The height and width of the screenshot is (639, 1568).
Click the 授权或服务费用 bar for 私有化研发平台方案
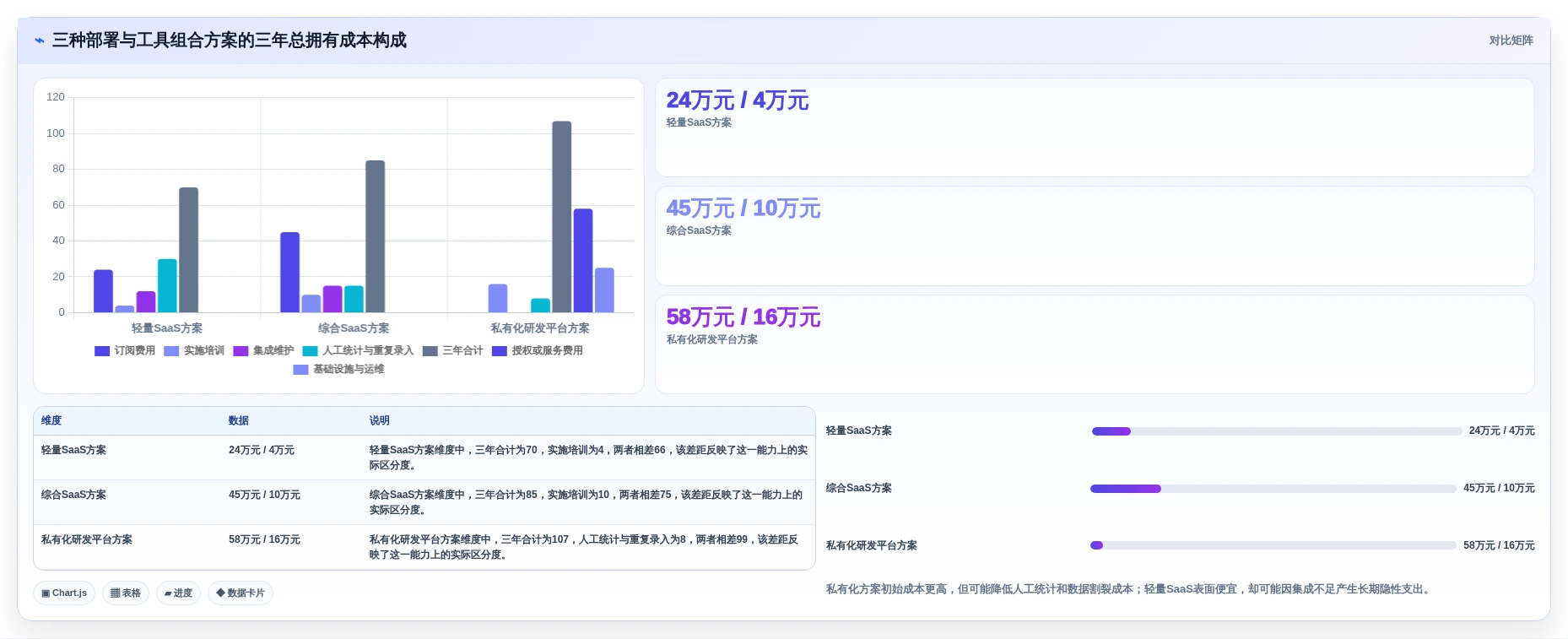point(583,261)
